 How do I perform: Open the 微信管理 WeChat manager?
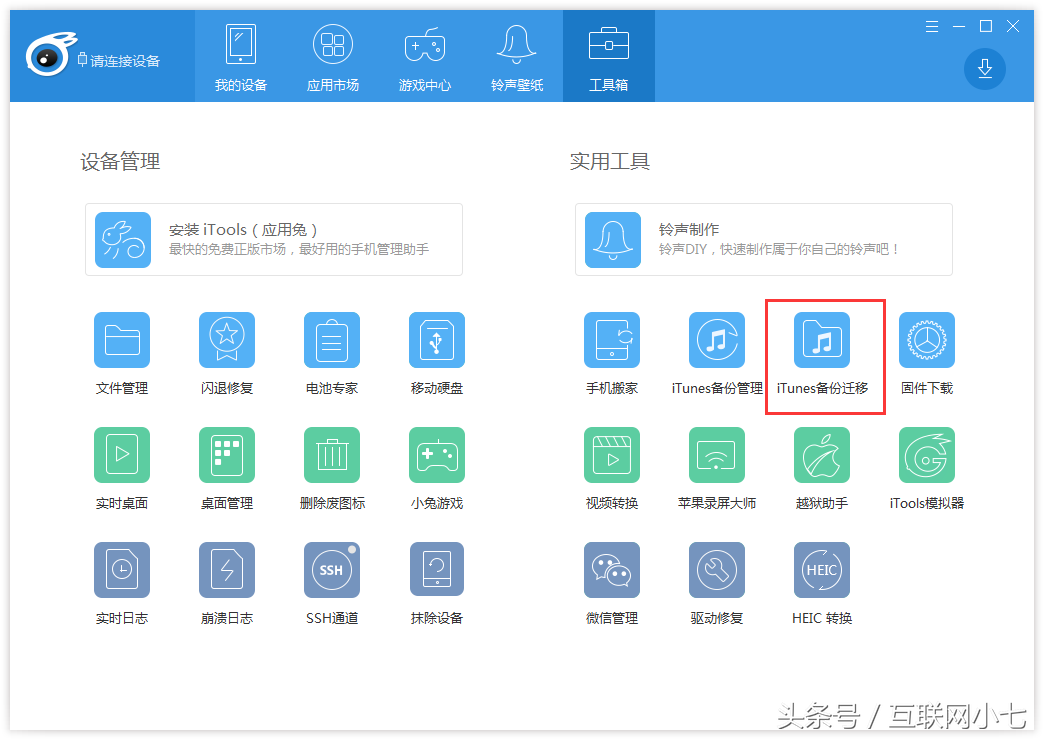(x=612, y=571)
